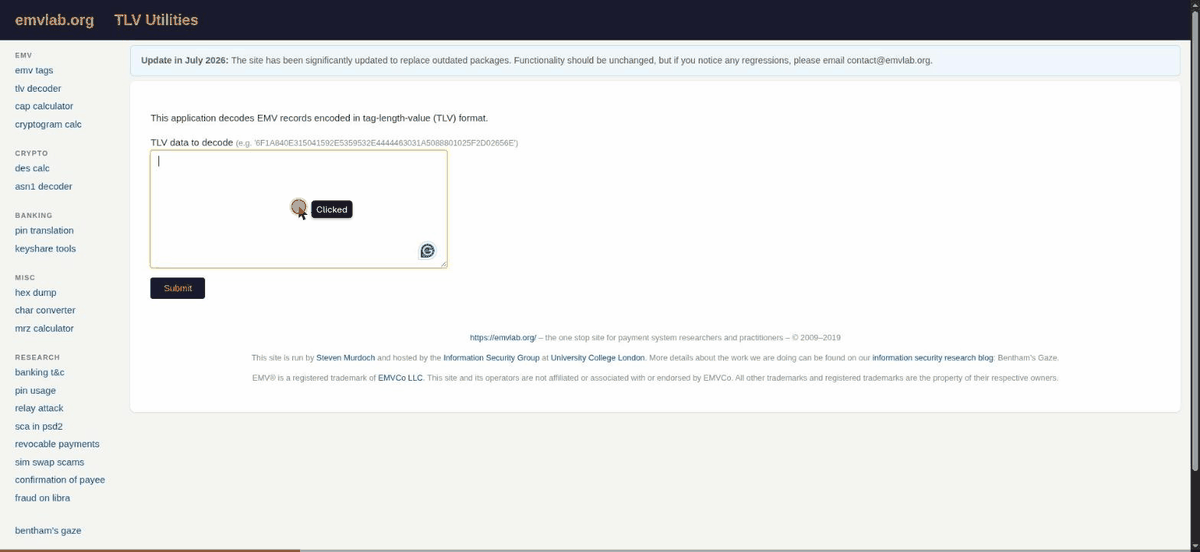Image resolution: width=1200 pixels, height=552 pixels.
Task: Click the CRYPTO sidebar section heading
Action: tap(29, 153)
